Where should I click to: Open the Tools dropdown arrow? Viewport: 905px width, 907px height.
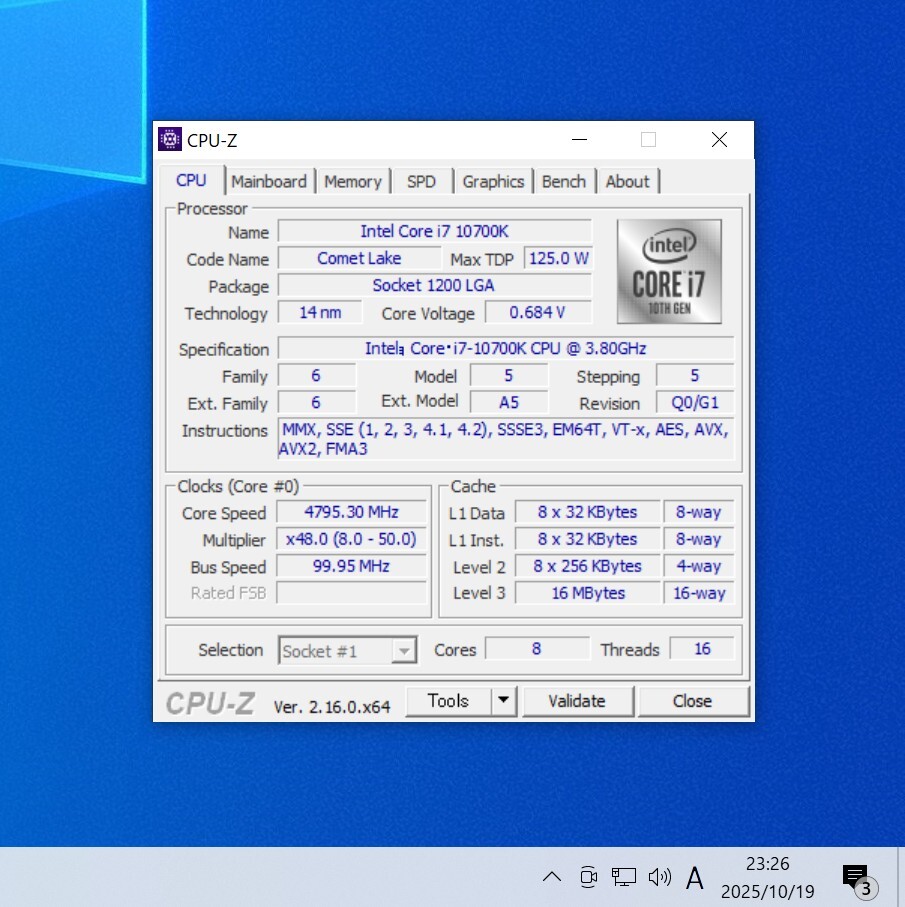pyautogui.click(x=504, y=701)
